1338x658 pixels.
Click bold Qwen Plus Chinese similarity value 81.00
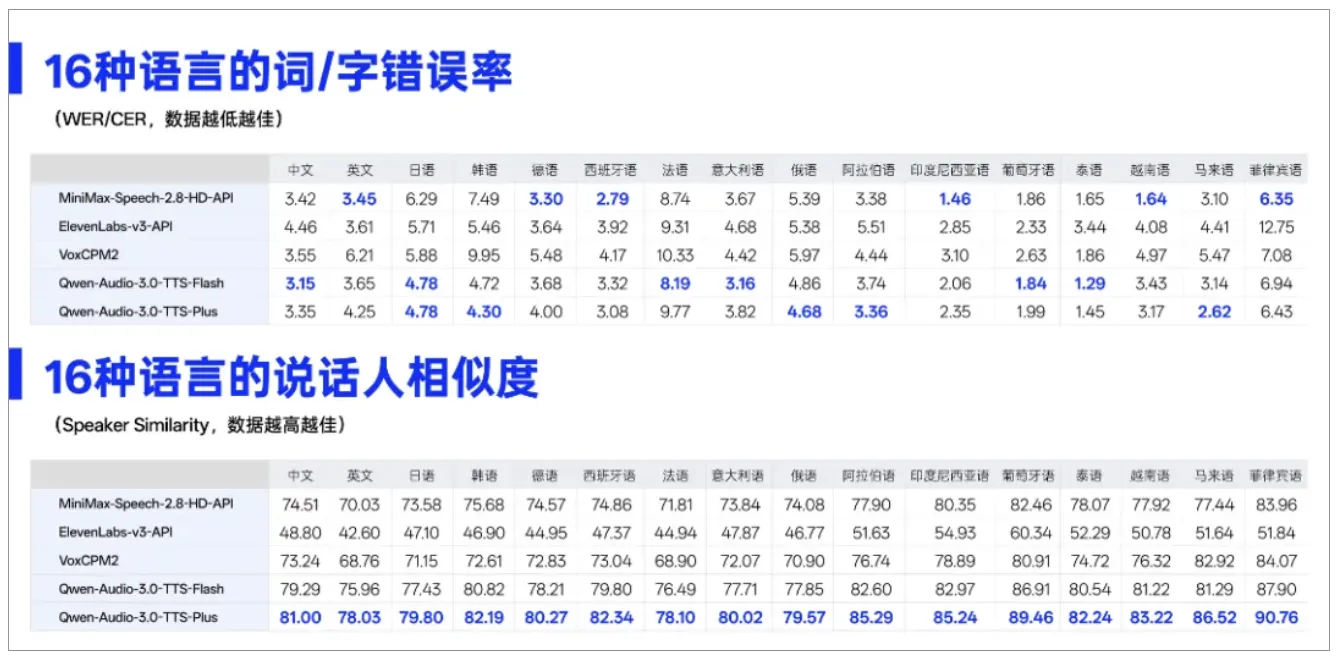(x=298, y=618)
